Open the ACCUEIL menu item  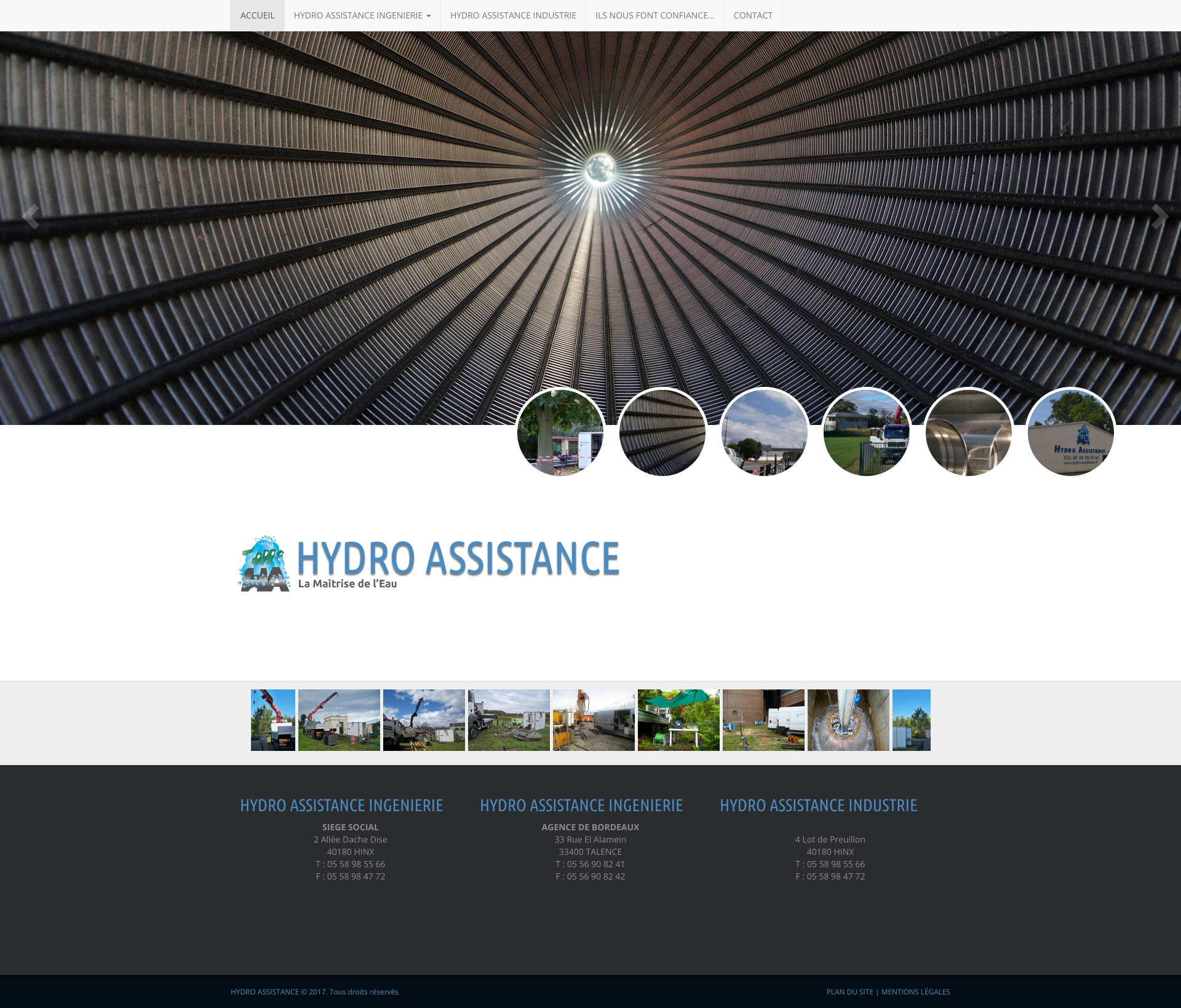257,15
